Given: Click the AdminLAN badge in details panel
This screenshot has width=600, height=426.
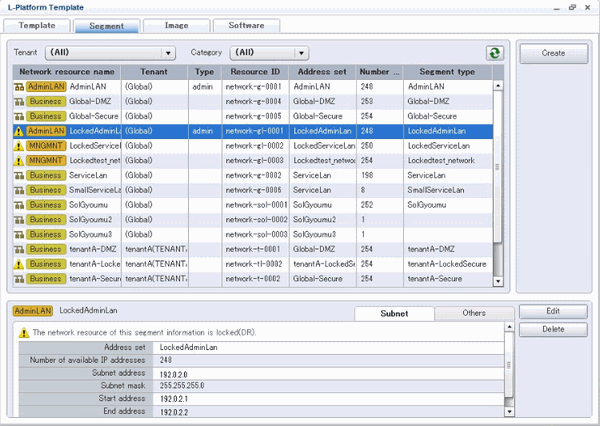Looking at the screenshot, I should [x=33, y=312].
